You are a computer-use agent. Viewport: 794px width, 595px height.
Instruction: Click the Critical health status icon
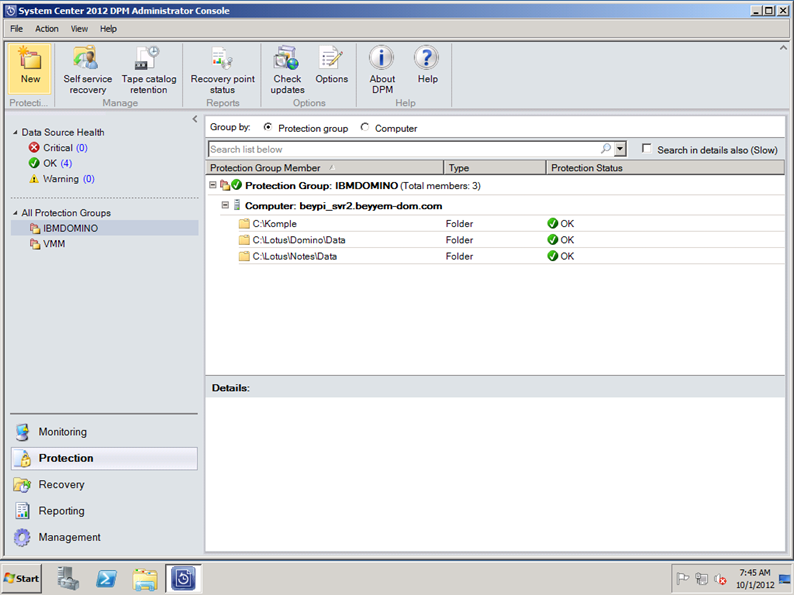click(x=34, y=147)
